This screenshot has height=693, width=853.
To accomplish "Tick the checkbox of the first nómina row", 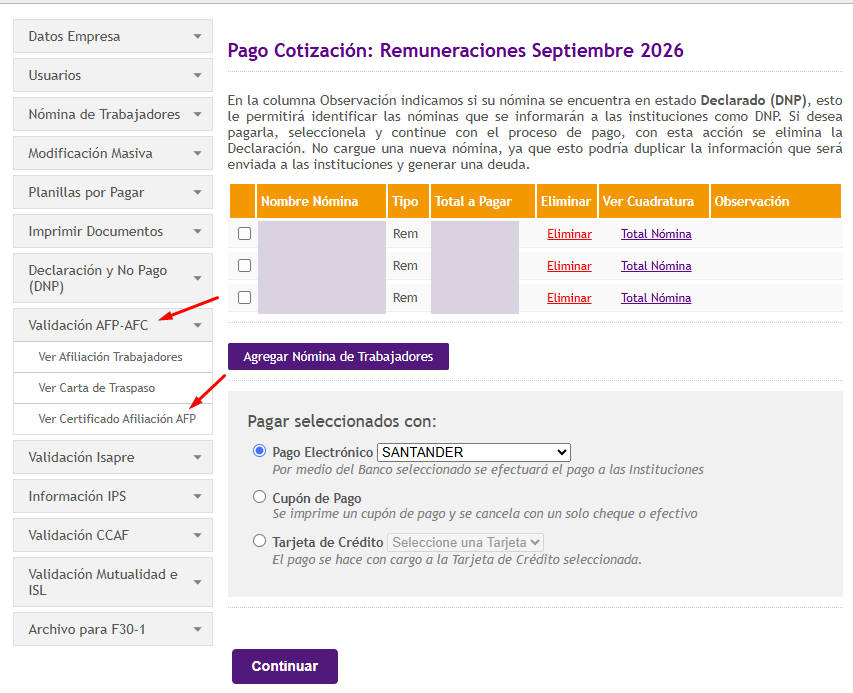I will coord(245,233).
